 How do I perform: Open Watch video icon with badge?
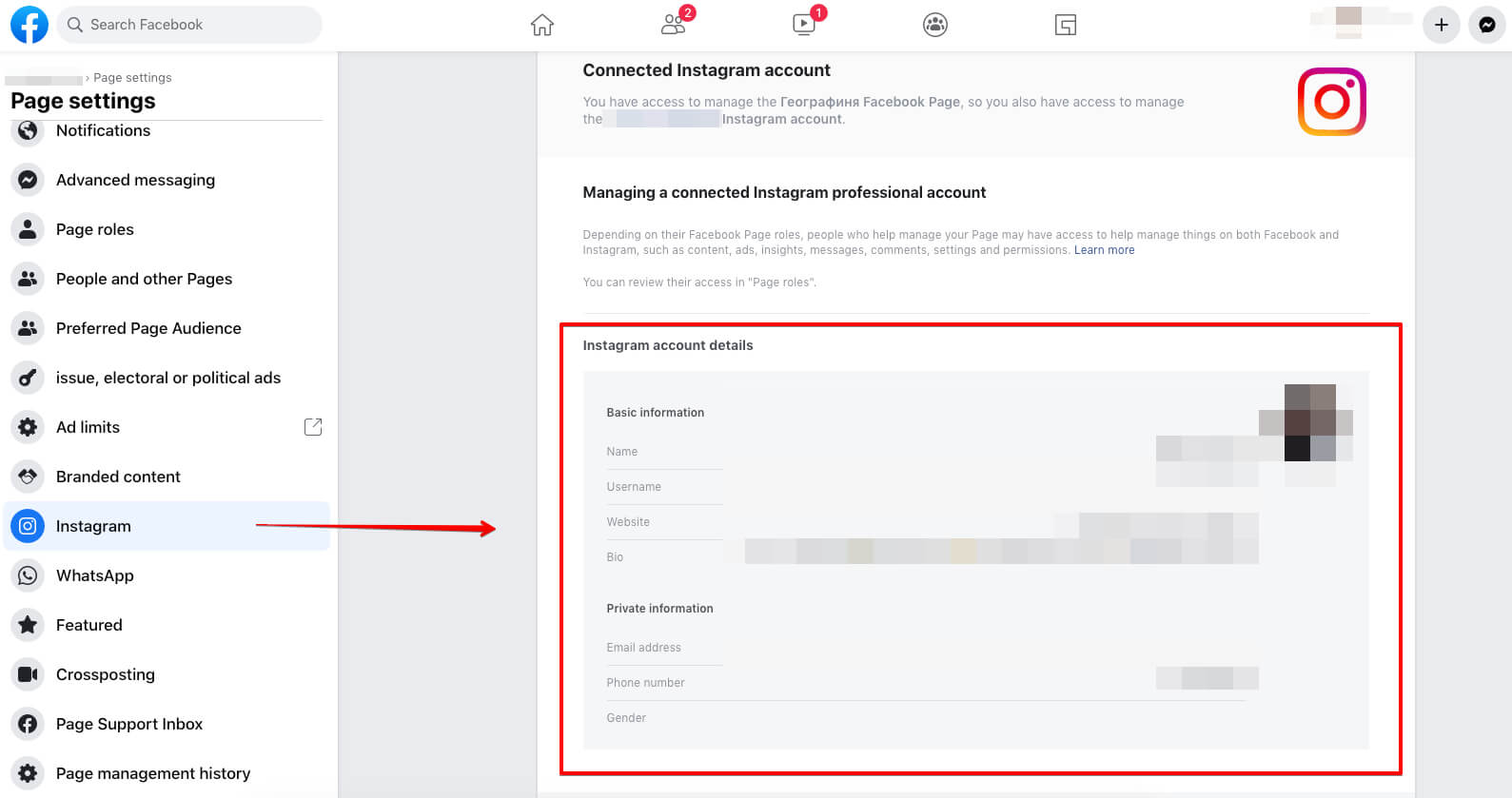click(x=805, y=24)
